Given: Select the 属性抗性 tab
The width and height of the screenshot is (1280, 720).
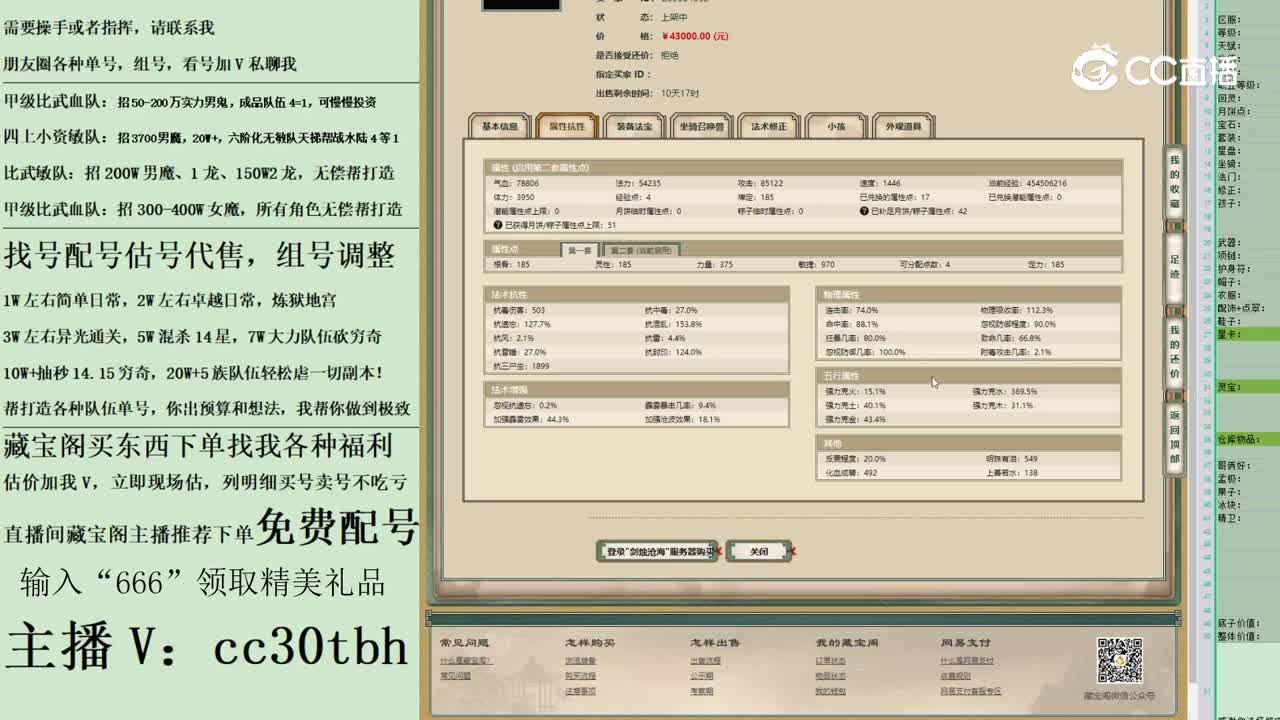Looking at the screenshot, I should [x=566, y=127].
